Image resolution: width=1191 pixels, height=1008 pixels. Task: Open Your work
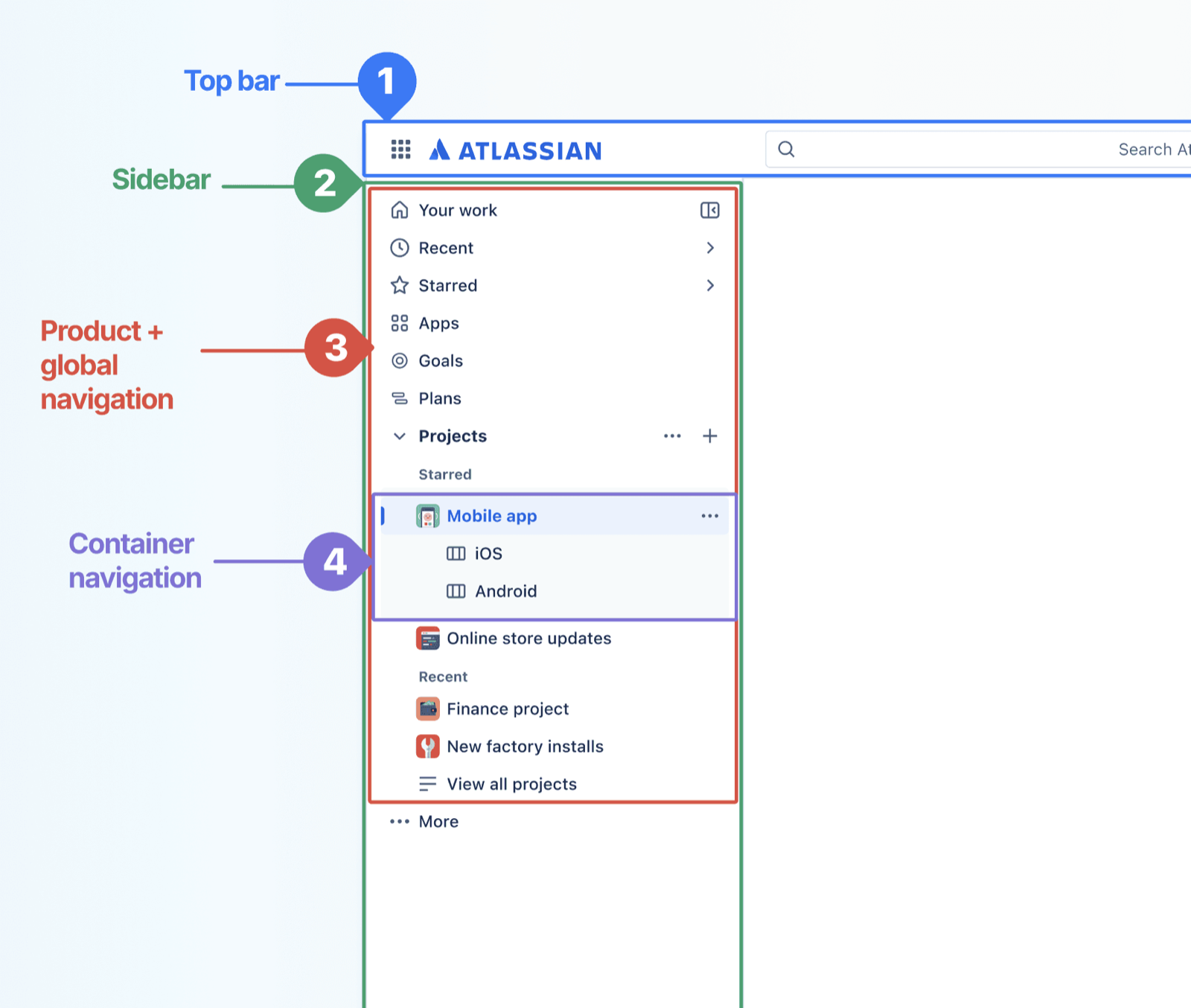point(458,211)
